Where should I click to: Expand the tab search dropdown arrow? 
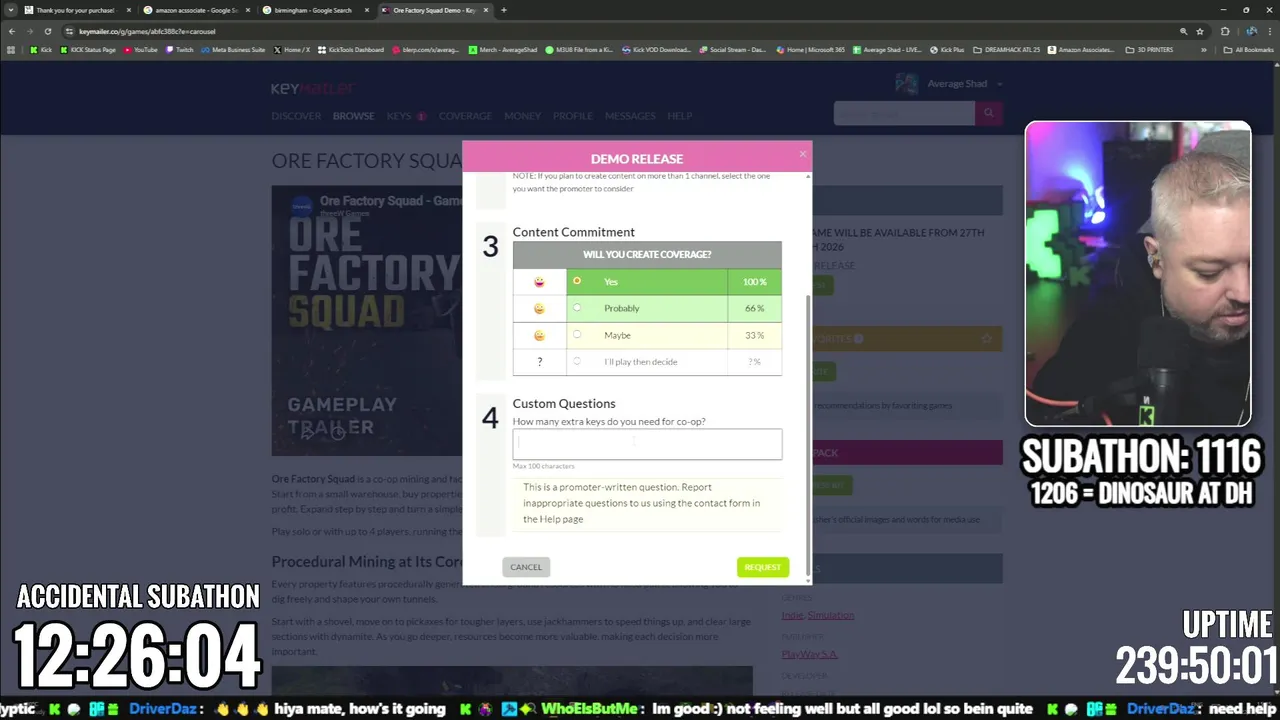(10, 10)
